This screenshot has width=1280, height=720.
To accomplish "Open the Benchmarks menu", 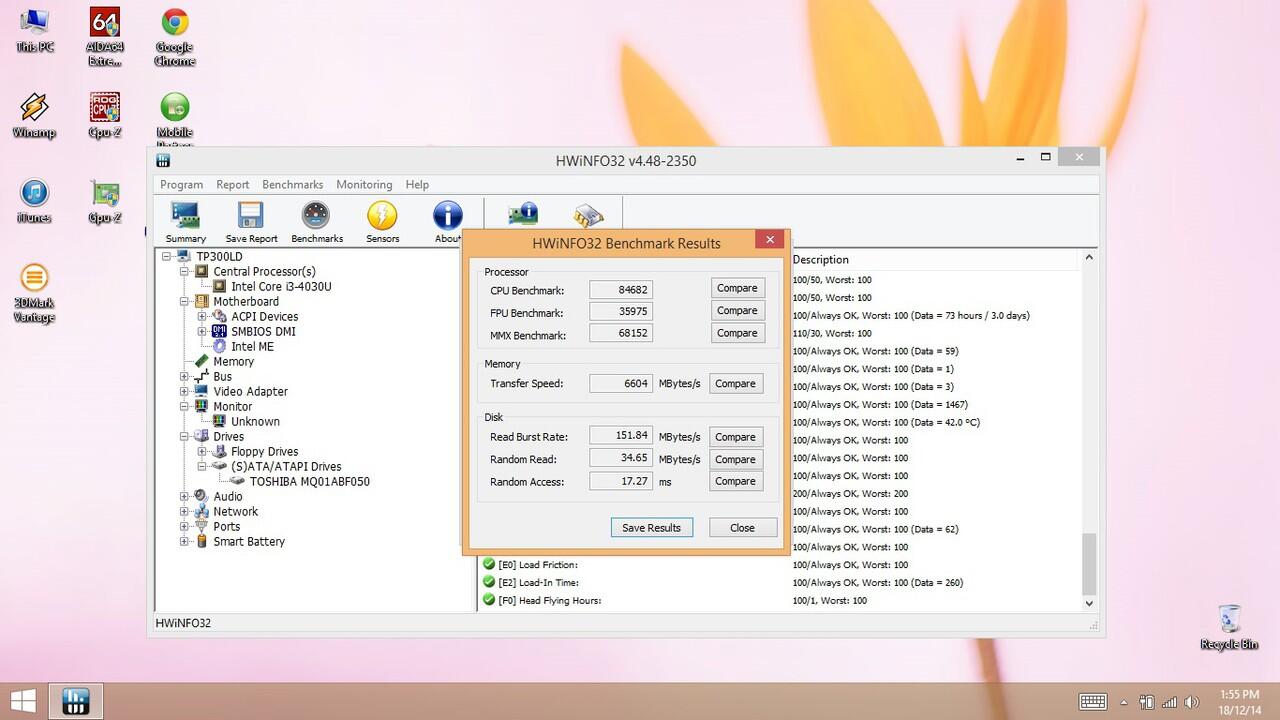I will tap(293, 185).
